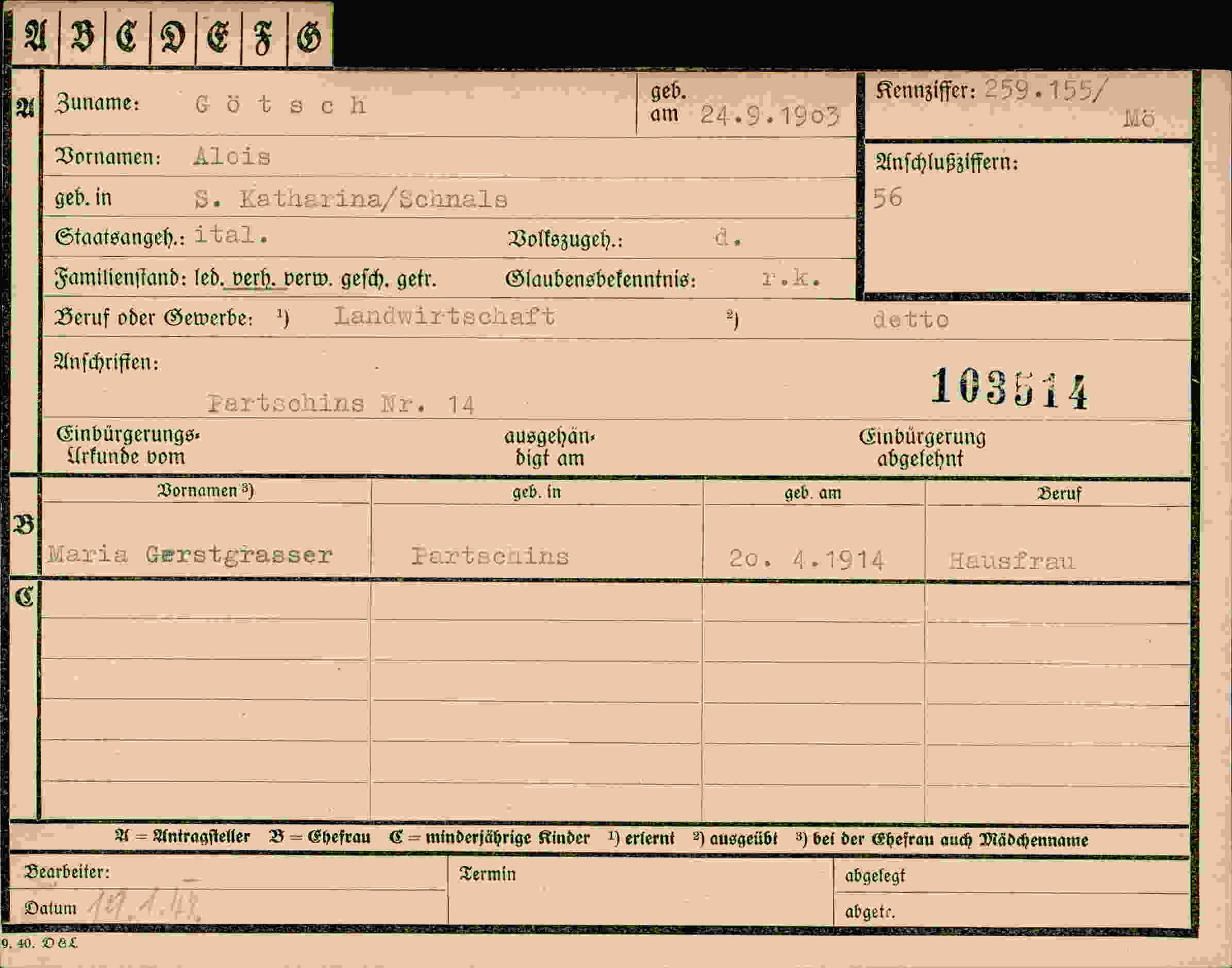Click the 'abgetr.' label
The height and width of the screenshot is (968, 1232).
point(870,911)
